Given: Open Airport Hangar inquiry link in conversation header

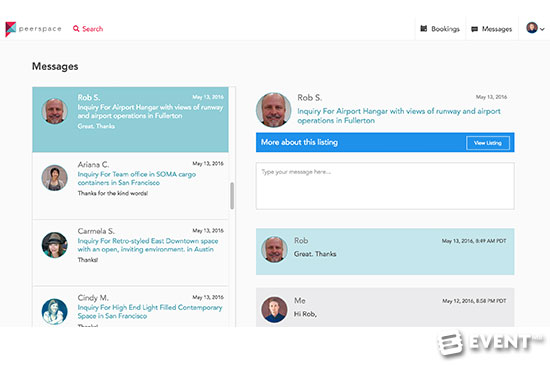Looking at the screenshot, I should click(399, 116).
